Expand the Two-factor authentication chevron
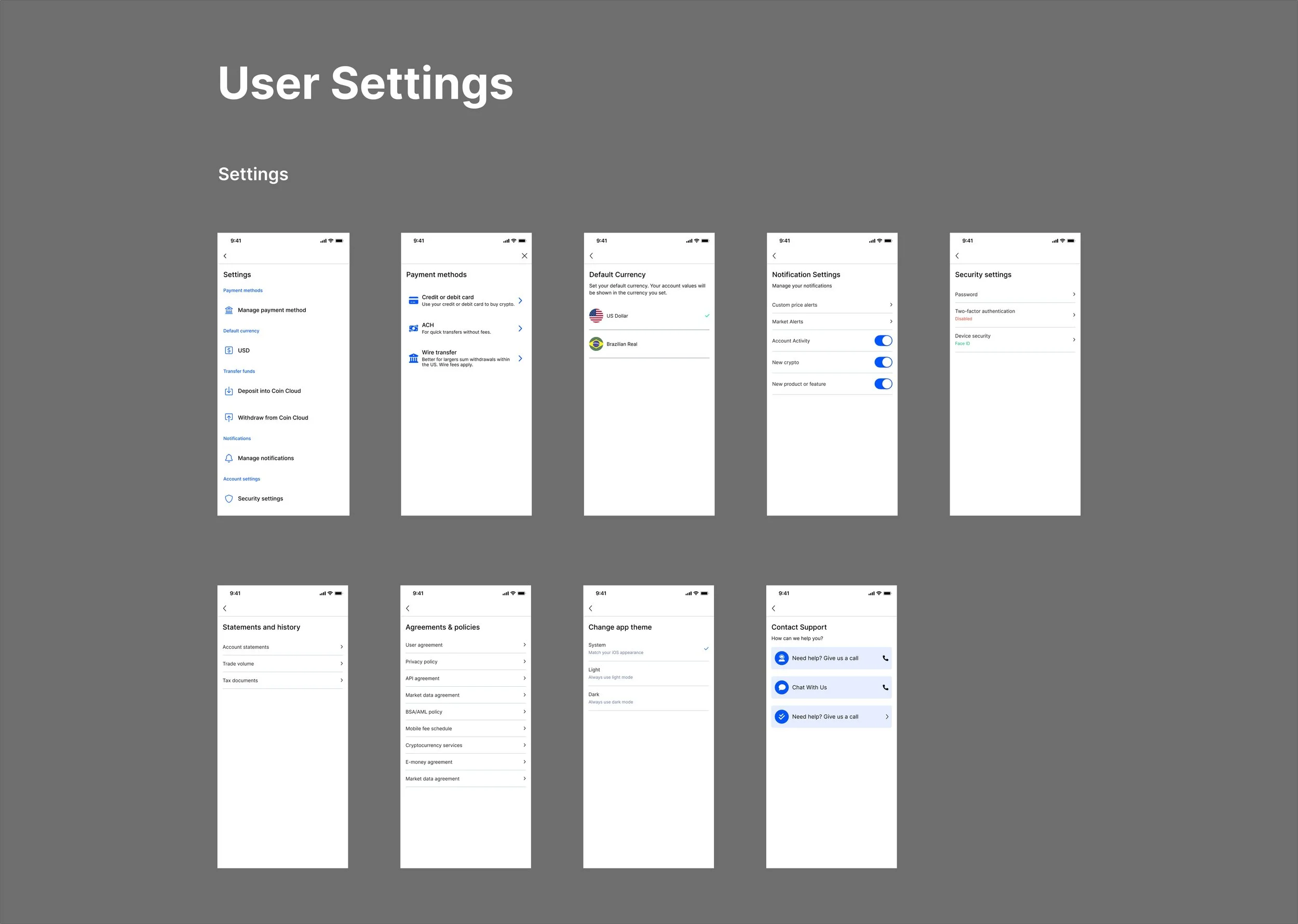This screenshot has width=1298, height=924. coord(1074,315)
